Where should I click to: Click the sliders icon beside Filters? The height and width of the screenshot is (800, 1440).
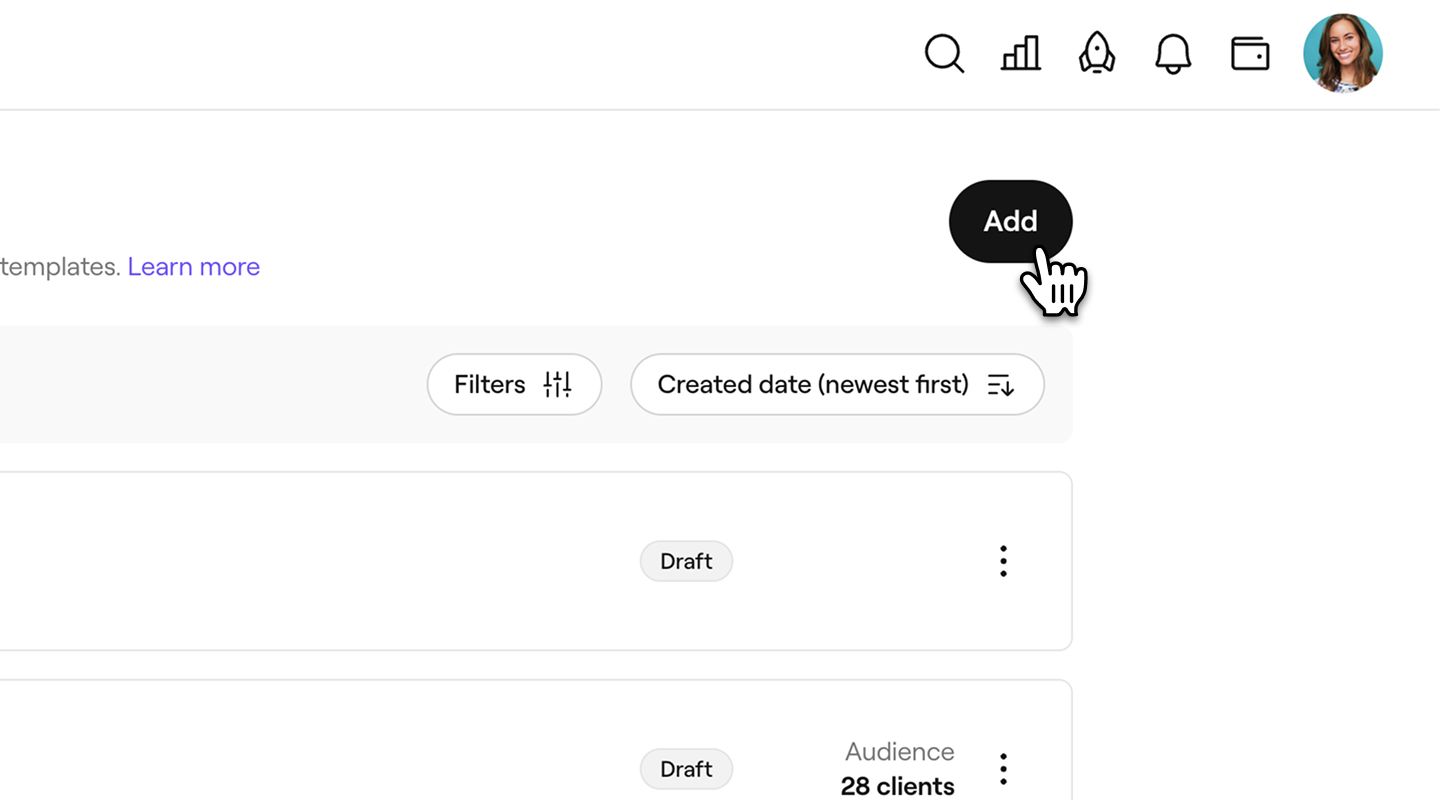557,385
